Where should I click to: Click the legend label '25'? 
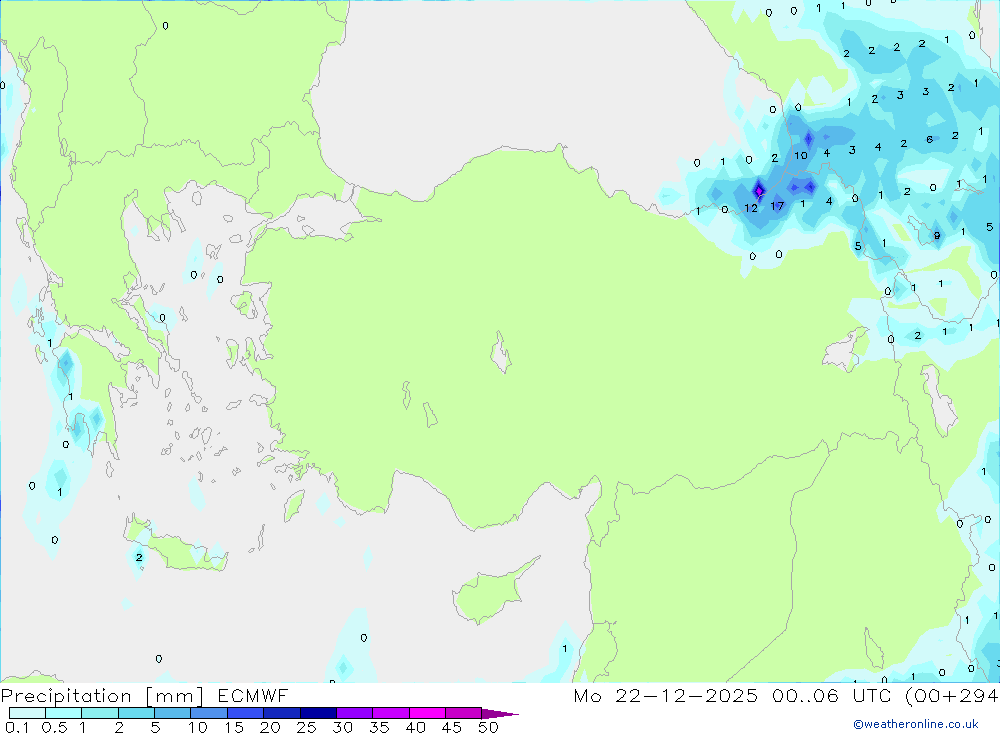tap(307, 727)
